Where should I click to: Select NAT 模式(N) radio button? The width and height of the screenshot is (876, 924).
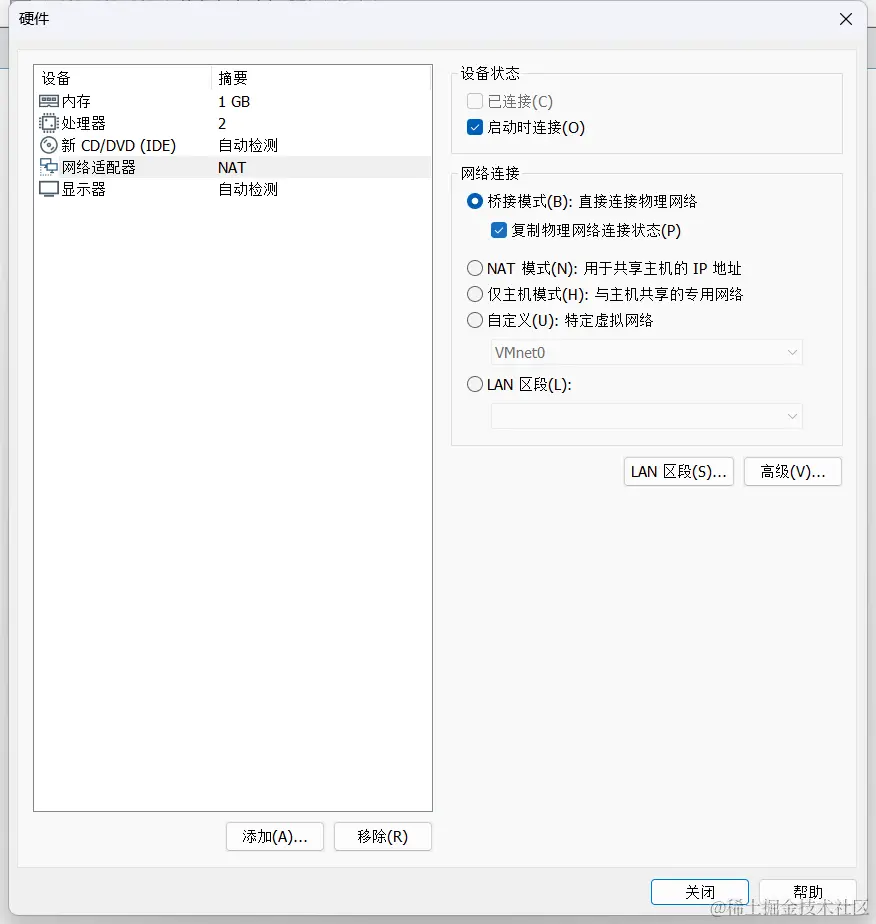475,269
